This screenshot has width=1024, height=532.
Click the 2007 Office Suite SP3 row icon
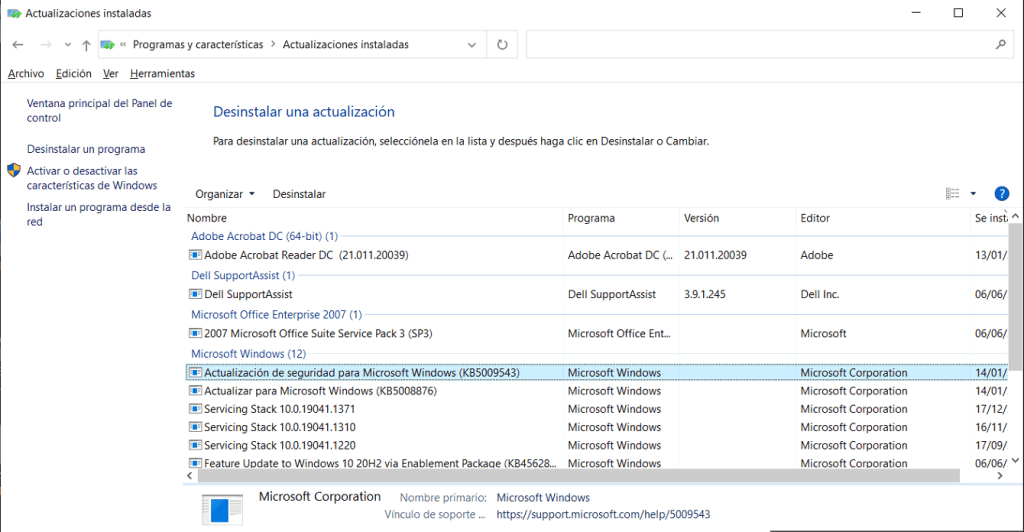point(195,333)
